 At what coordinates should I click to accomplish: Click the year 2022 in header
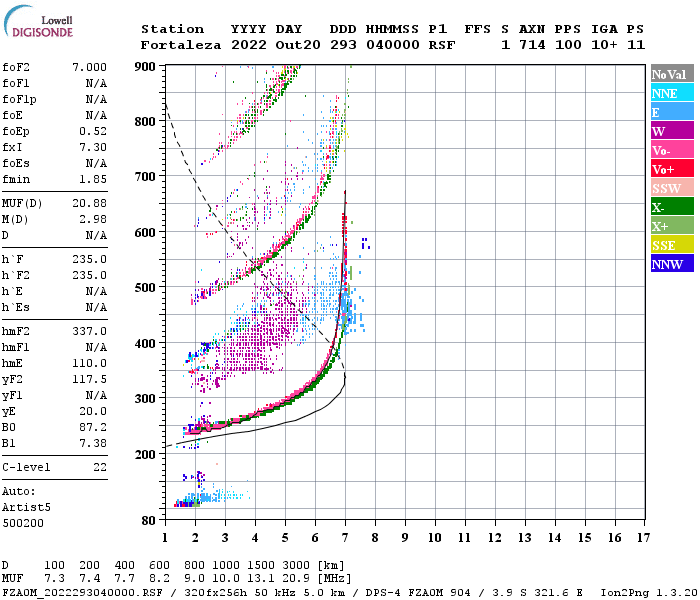pyautogui.click(x=249, y=45)
